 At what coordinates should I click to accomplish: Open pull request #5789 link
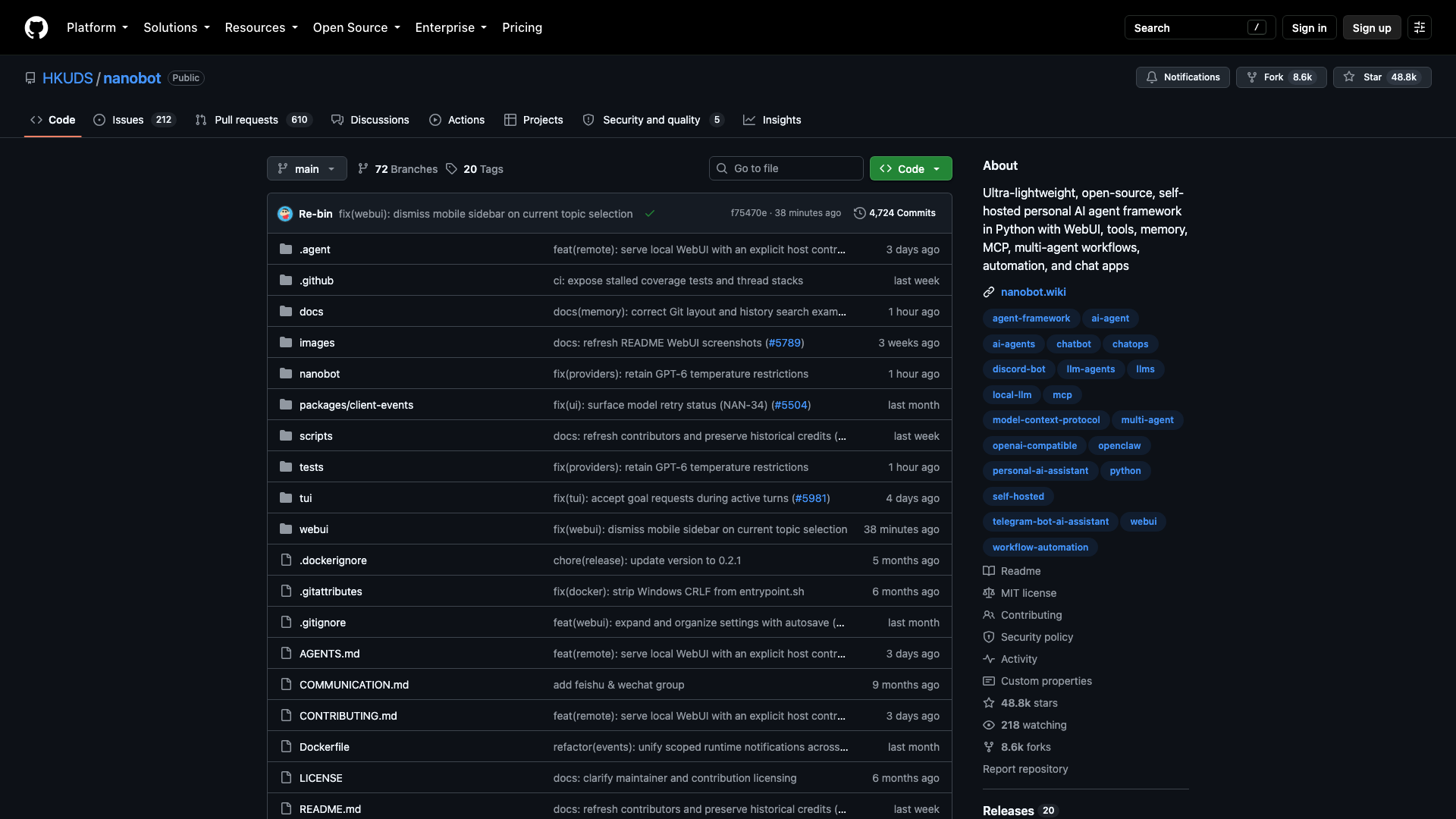(x=785, y=343)
